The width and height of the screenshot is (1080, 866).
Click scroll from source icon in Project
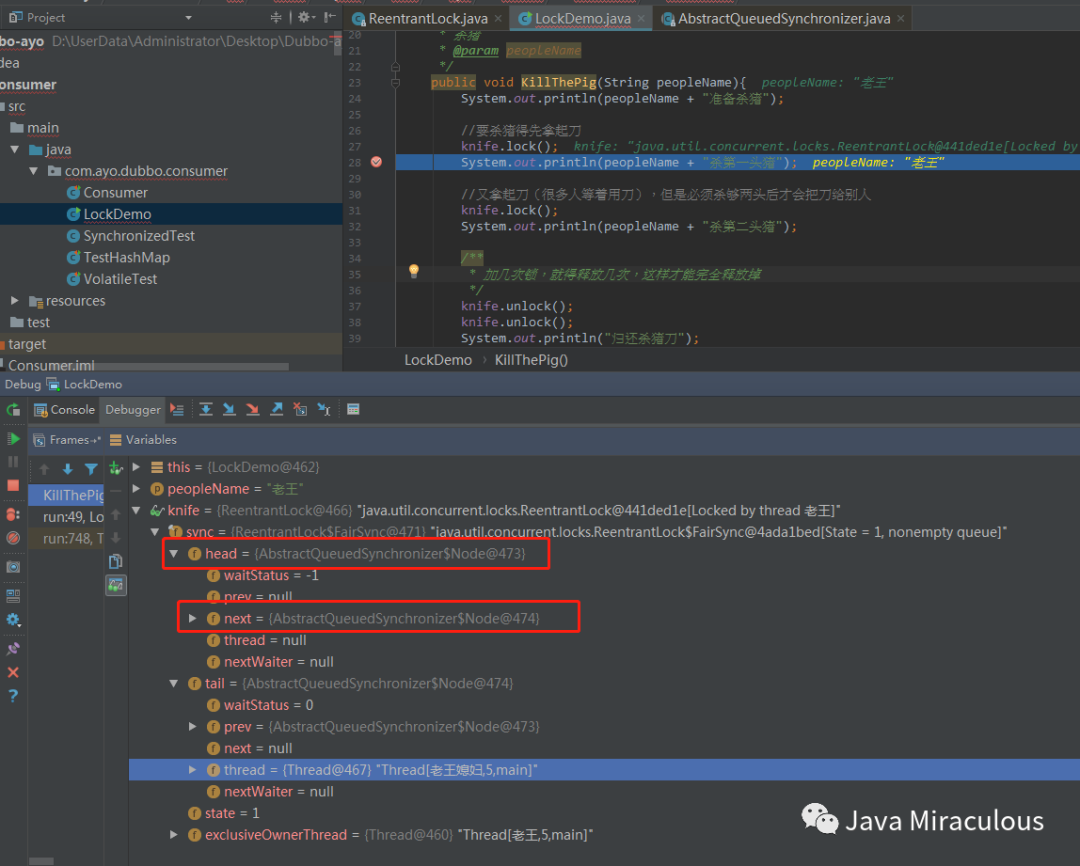[x=276, y=17]
